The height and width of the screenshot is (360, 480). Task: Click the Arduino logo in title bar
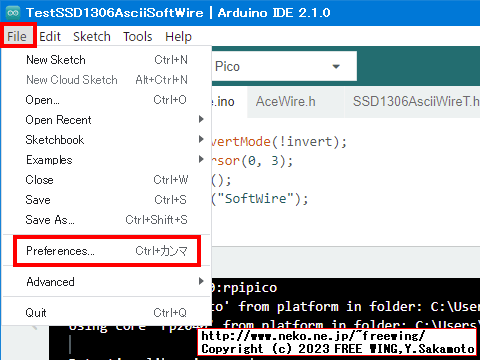13,13
